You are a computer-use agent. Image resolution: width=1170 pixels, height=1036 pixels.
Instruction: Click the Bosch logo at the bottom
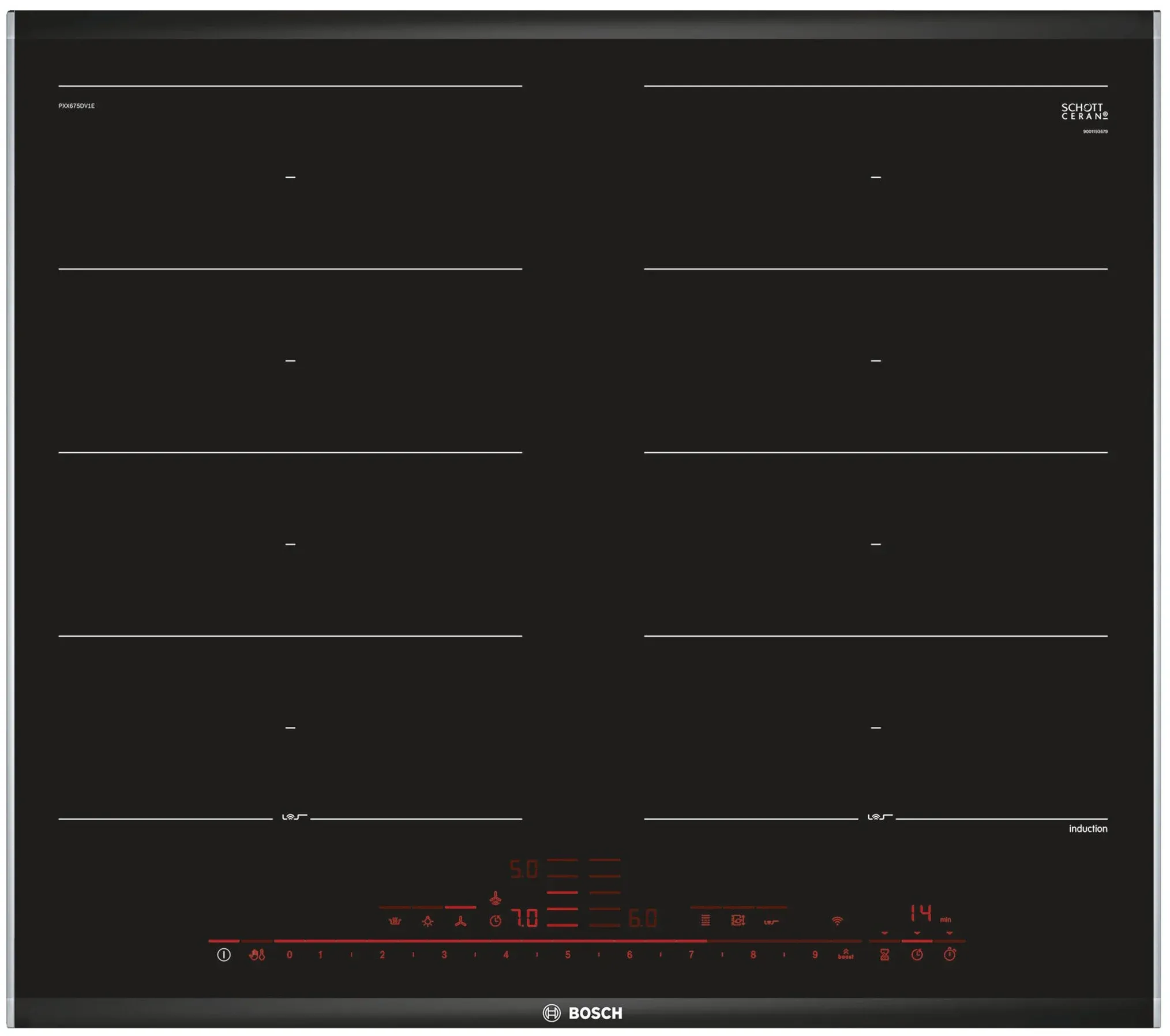(583, 1013)
